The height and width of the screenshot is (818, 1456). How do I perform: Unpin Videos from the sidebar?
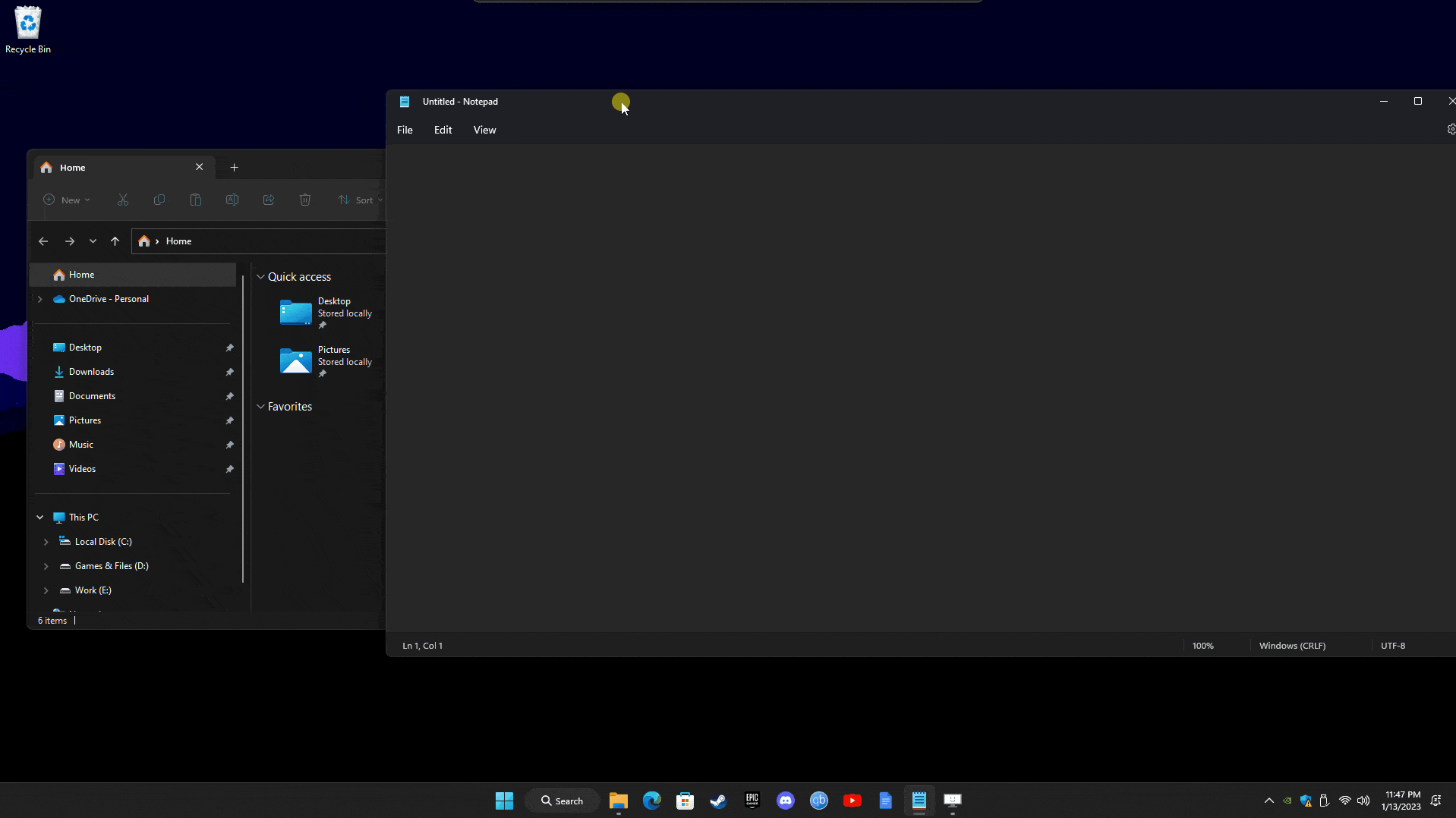(x=228, y=469)
